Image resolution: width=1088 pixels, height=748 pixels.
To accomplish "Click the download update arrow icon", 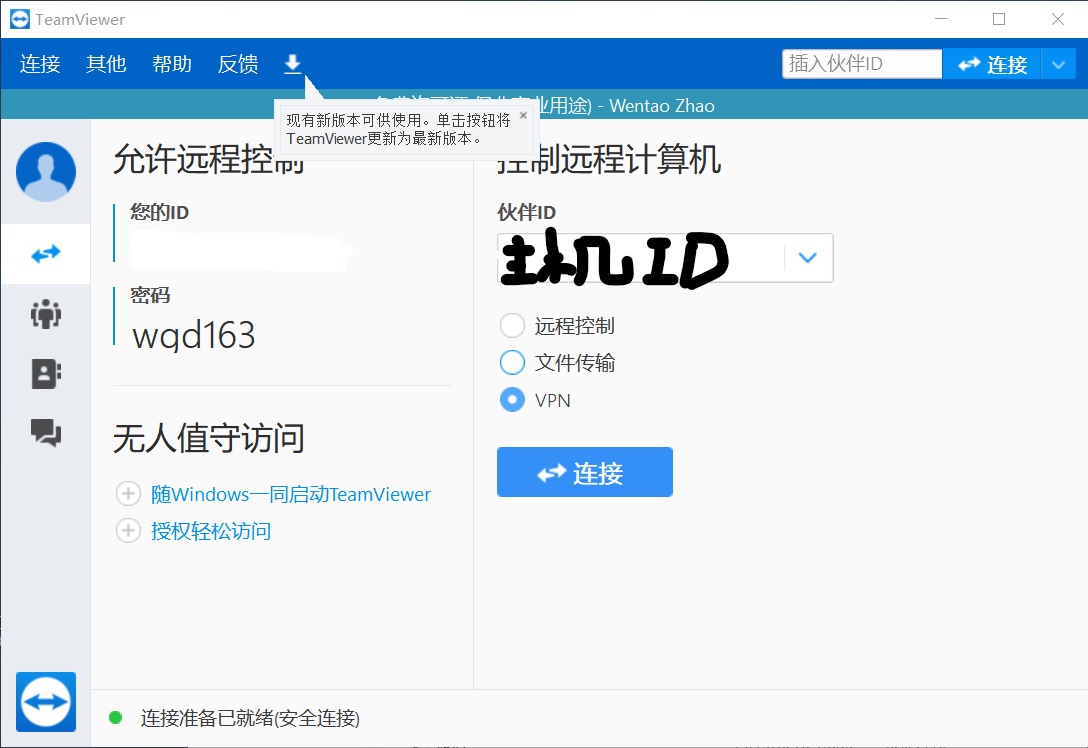I will [x=293, y=64].
